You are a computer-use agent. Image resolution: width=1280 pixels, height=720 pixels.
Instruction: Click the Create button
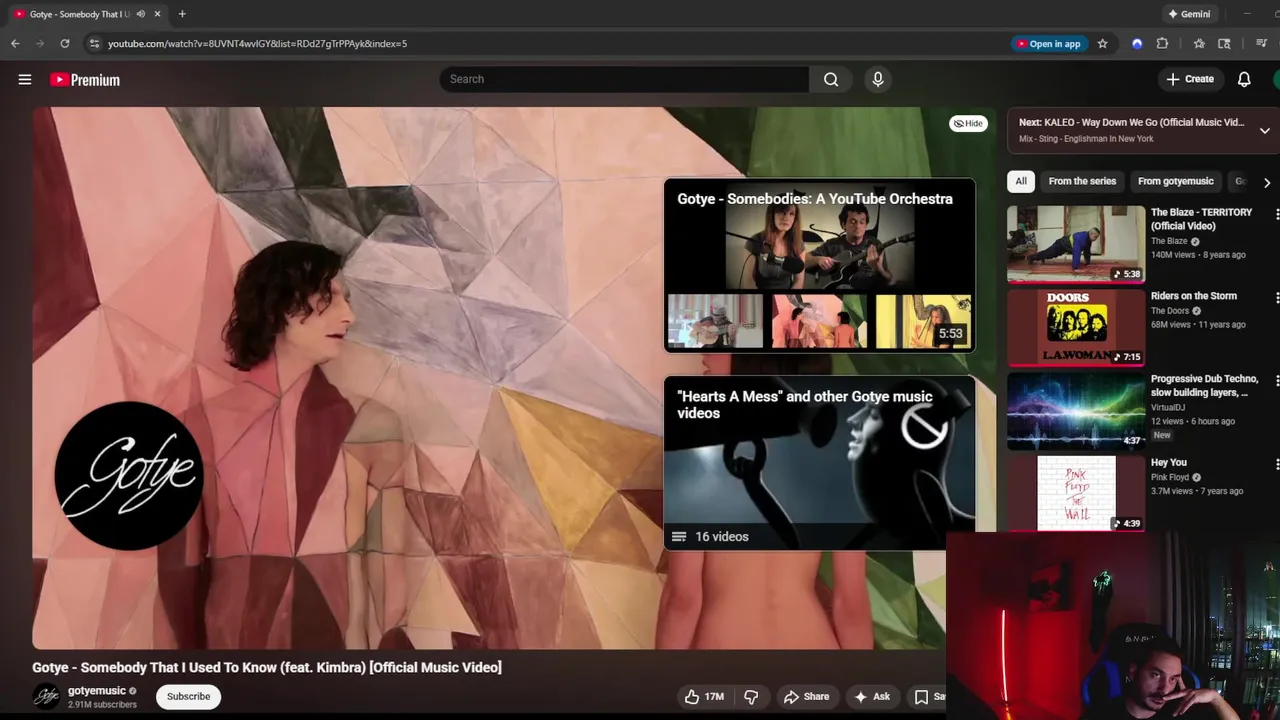[x=1190, y=79]
